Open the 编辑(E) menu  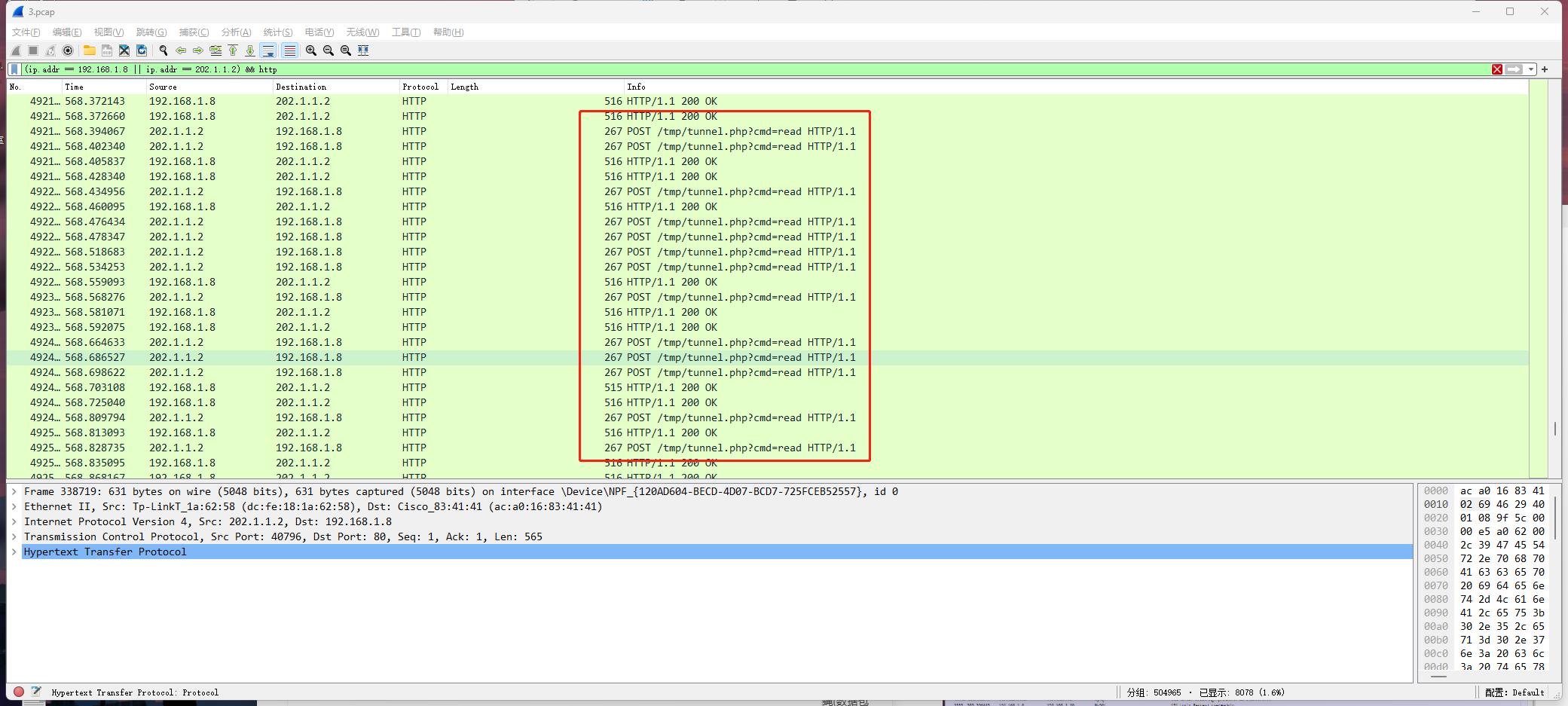coord(67,32)
